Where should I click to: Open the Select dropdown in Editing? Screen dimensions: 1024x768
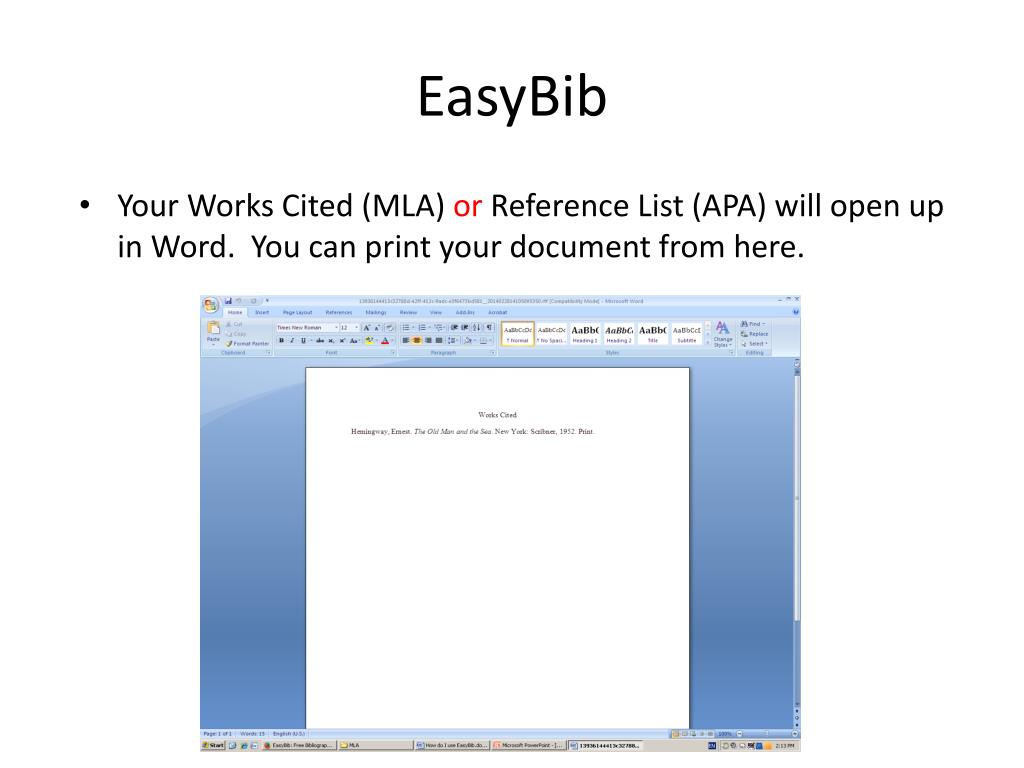click(x=754, y=344)
